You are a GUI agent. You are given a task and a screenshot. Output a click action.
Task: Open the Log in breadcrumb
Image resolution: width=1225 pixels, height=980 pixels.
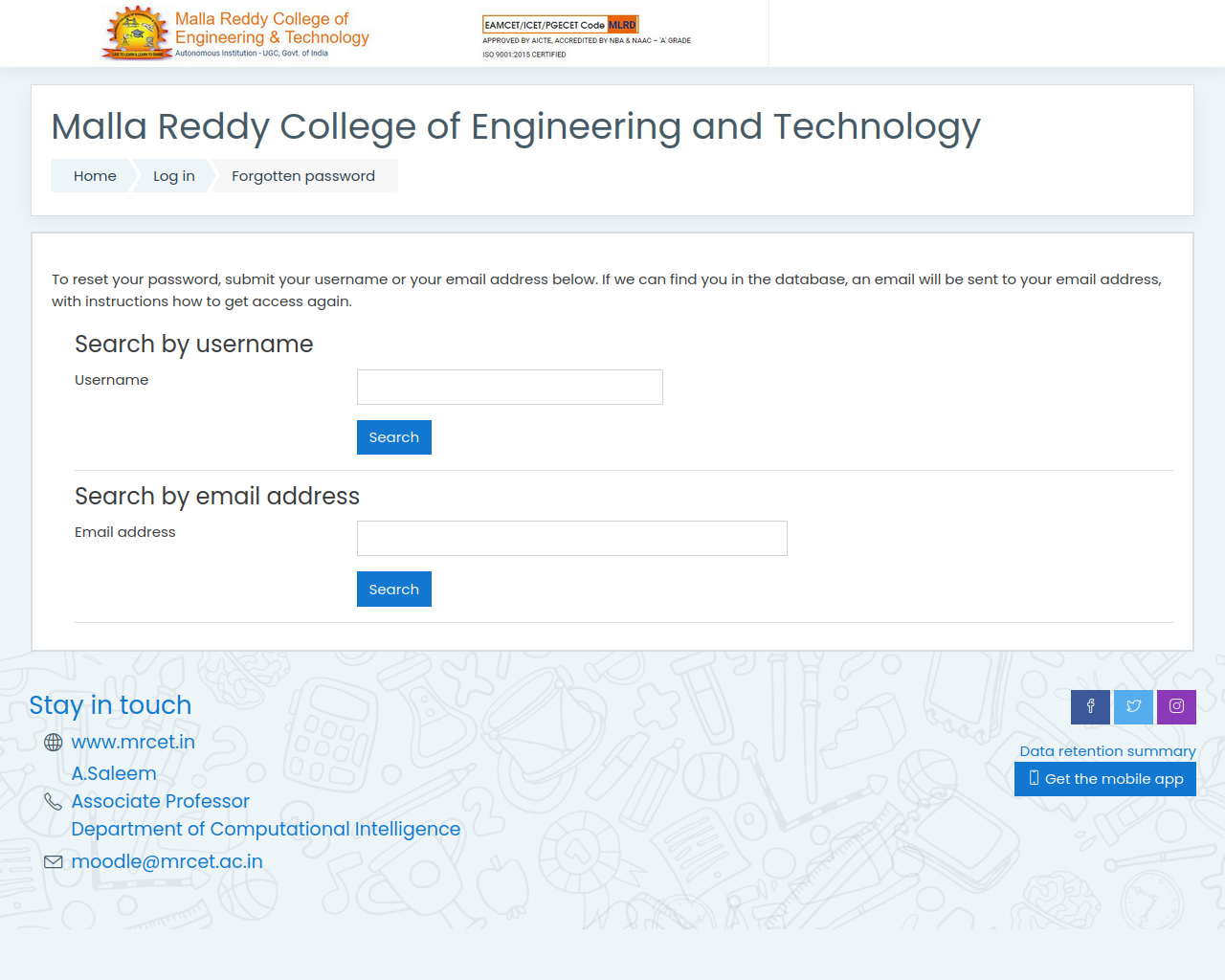pos(174,176)
